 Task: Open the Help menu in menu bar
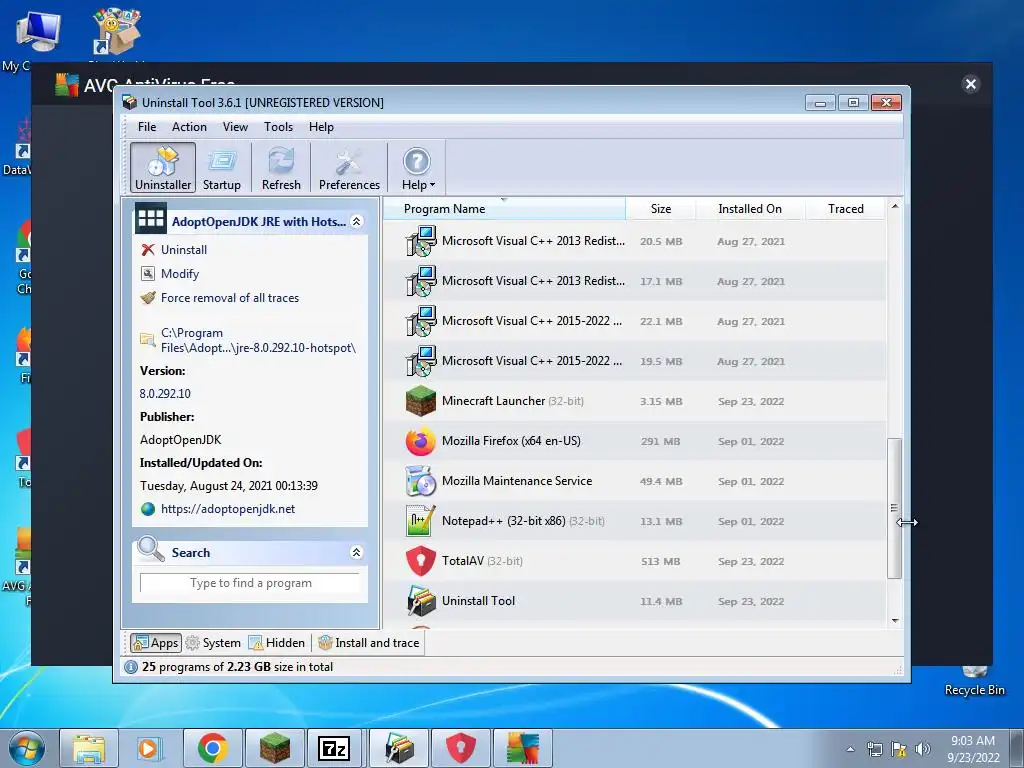321,127
